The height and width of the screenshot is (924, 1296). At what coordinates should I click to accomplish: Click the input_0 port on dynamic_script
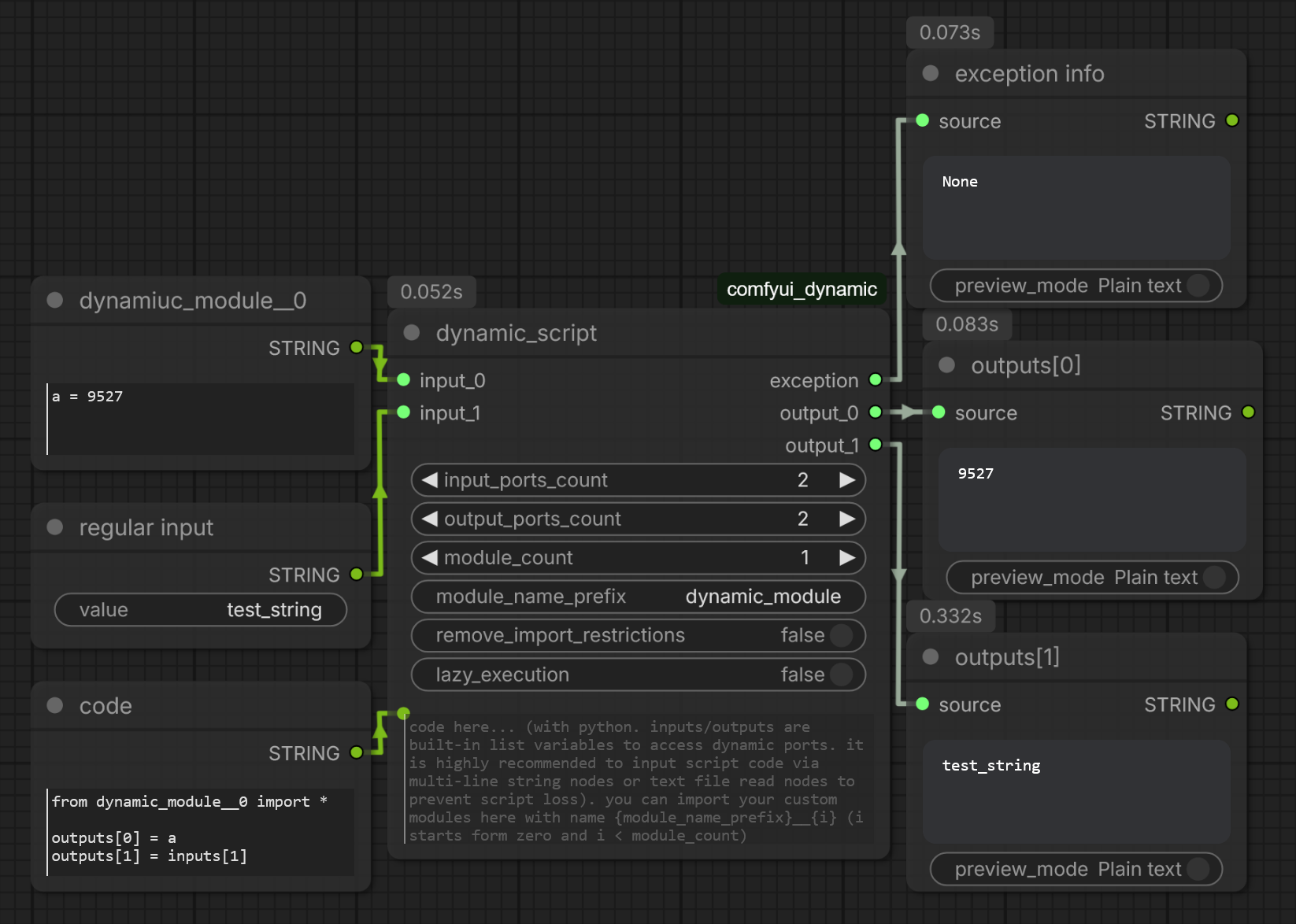click(x=404, y=380)
